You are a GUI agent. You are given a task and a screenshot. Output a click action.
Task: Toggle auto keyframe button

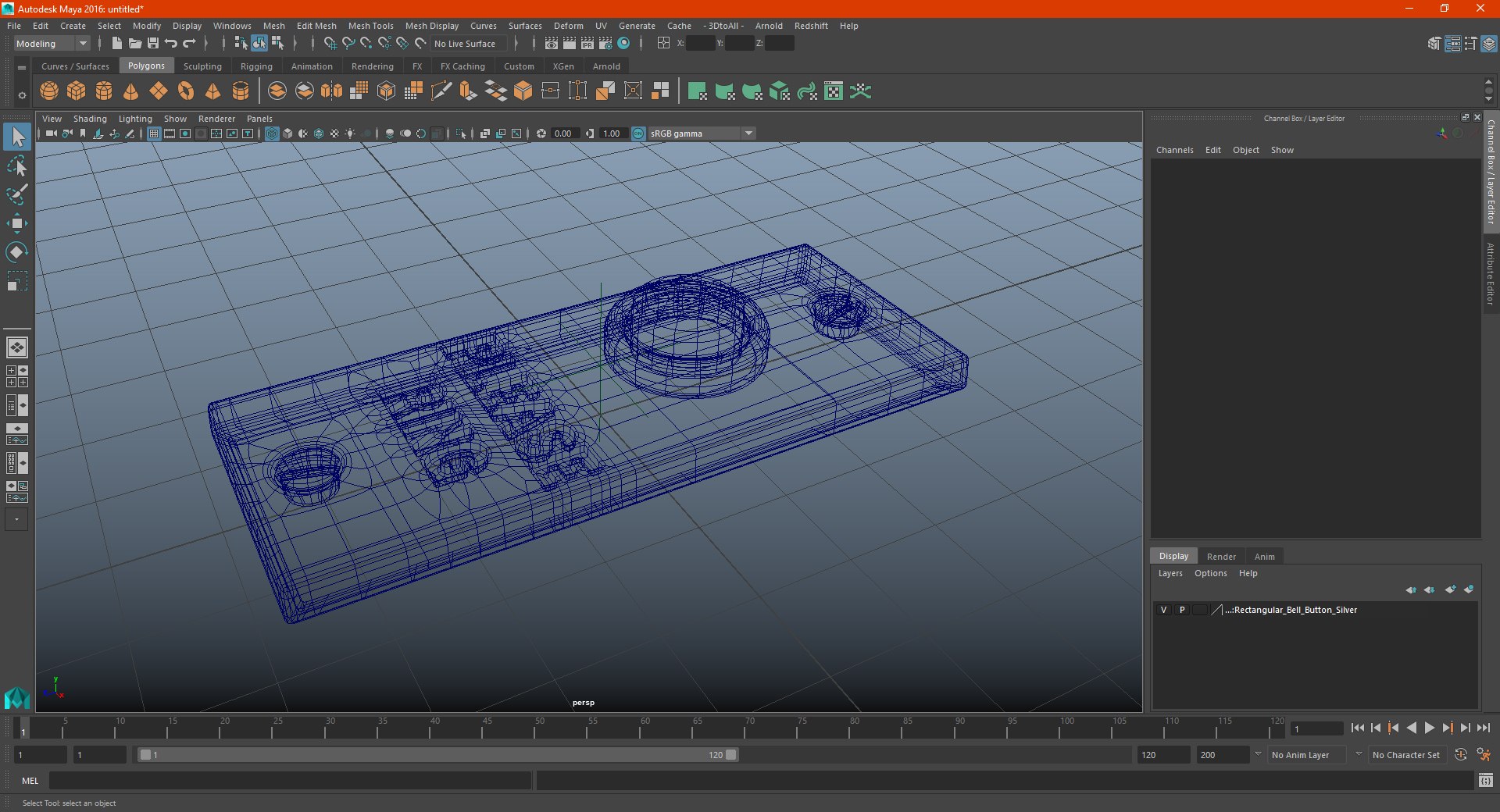1460,755
